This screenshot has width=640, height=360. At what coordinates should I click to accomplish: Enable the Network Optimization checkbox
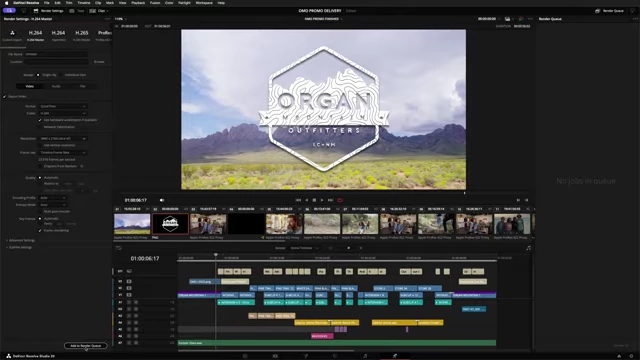(x=40, y=127)
